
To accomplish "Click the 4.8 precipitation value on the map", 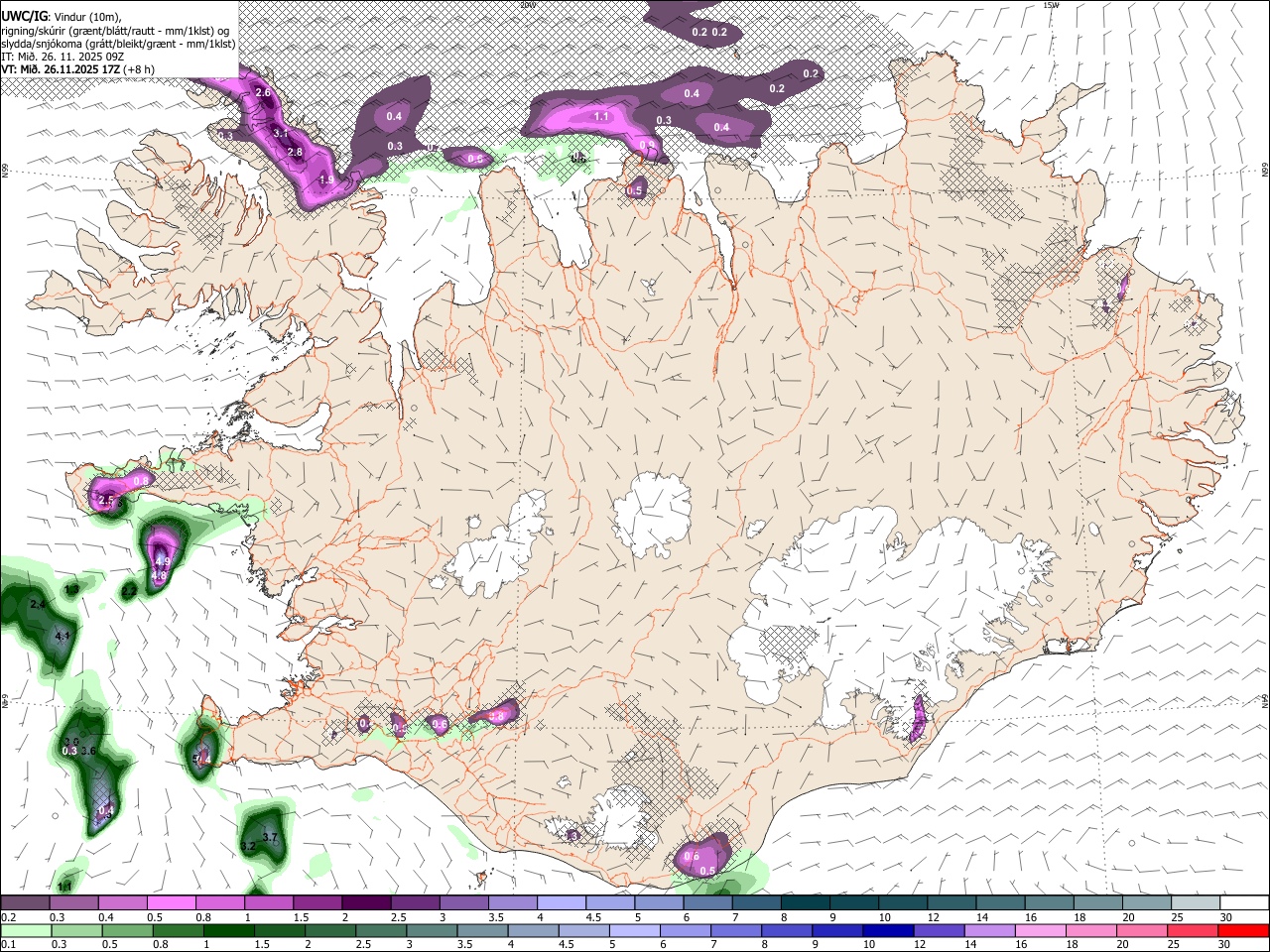I will pyautogui.click(x=159, y=575).
